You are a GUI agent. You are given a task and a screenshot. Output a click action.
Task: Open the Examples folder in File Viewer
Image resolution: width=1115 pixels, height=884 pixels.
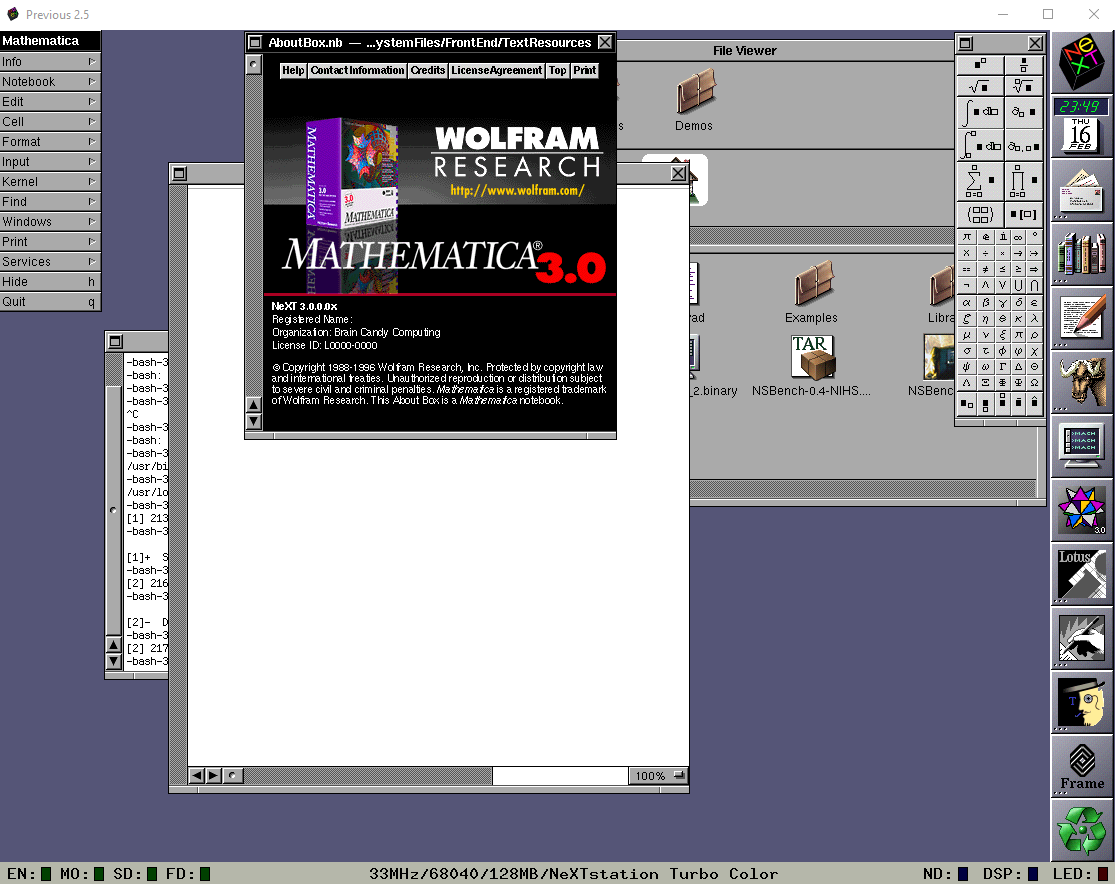(x=811, y=293)
